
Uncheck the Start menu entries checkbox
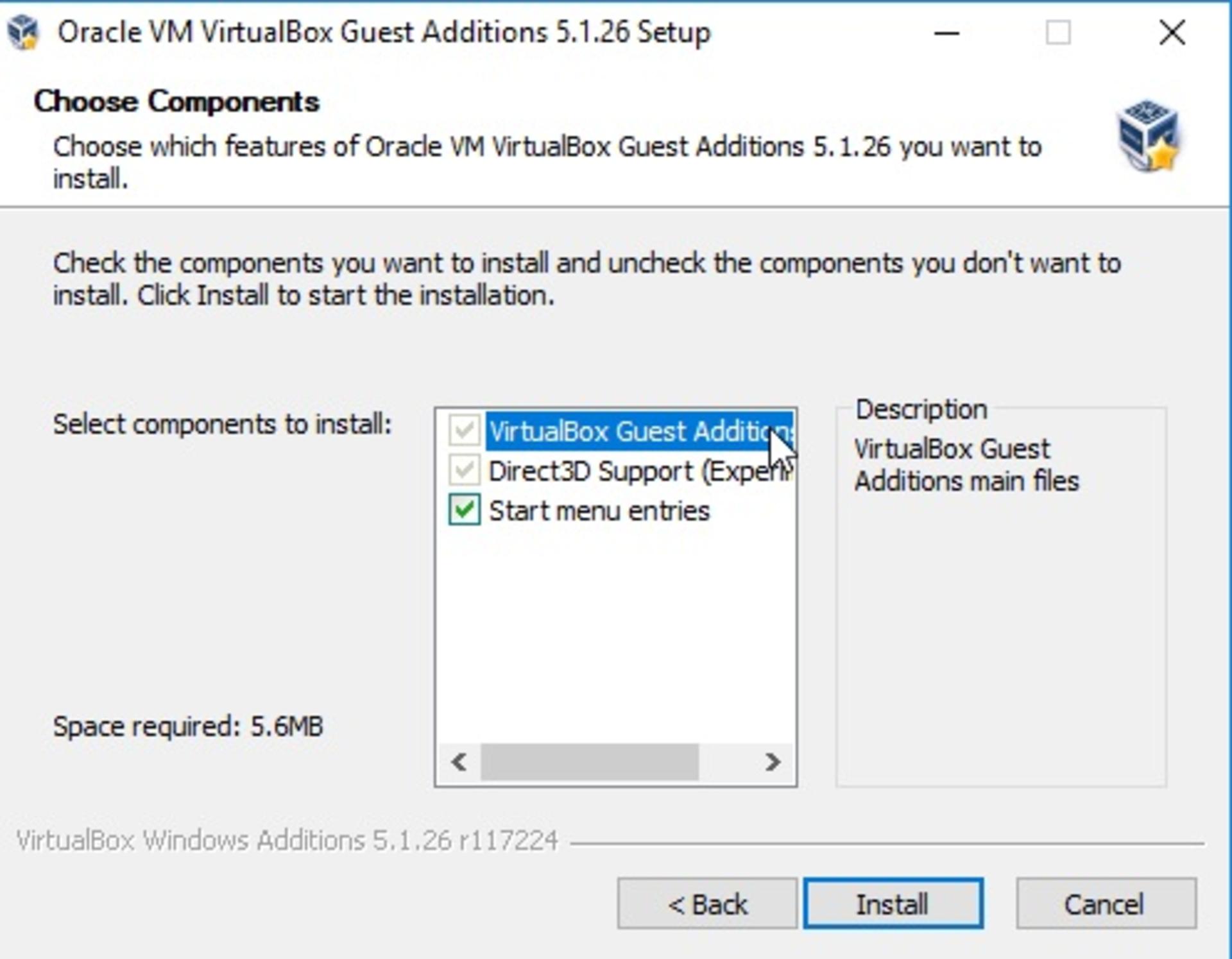tap(464, 510)
